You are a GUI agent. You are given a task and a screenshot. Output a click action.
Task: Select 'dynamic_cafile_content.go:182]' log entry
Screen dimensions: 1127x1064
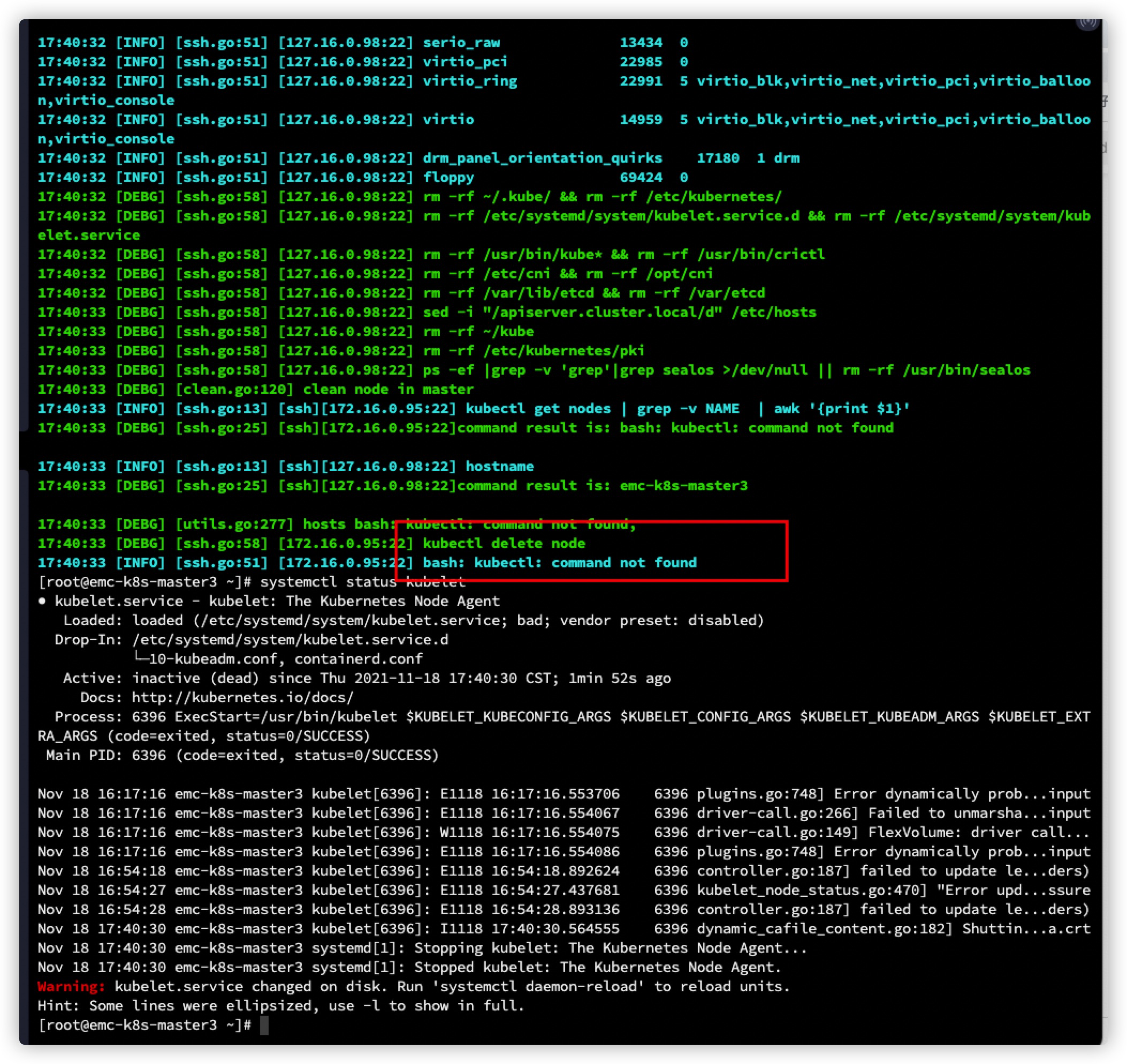[x=825, y=930]
